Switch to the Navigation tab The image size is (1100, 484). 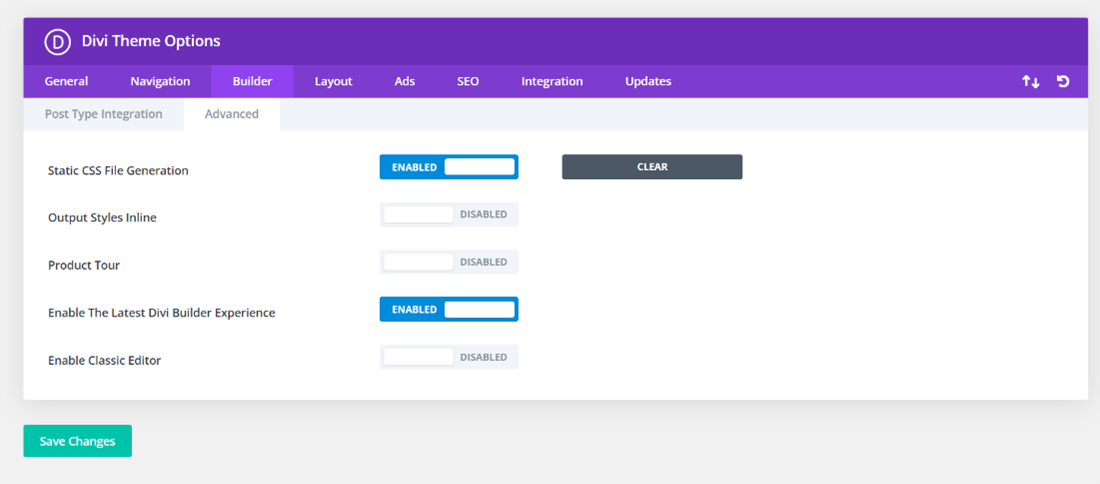pyautogui.click(x=160, y=81)
